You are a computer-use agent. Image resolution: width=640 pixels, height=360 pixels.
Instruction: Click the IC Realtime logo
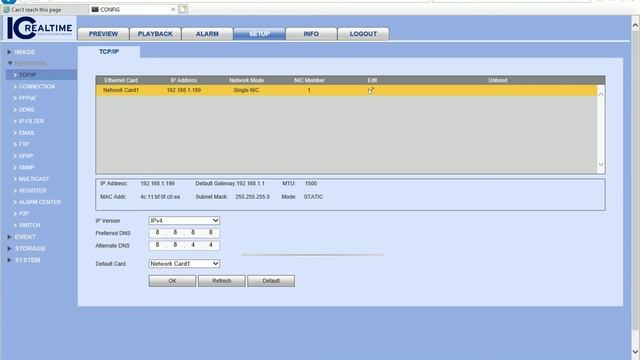(40, 28)
